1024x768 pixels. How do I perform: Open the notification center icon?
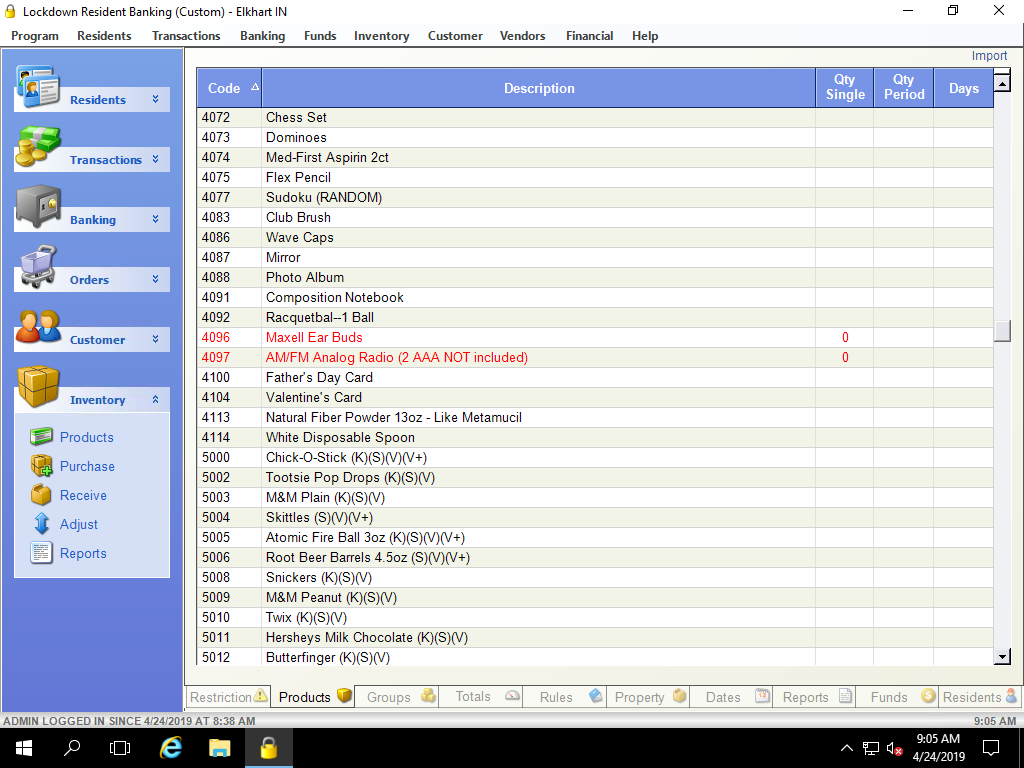991,748
